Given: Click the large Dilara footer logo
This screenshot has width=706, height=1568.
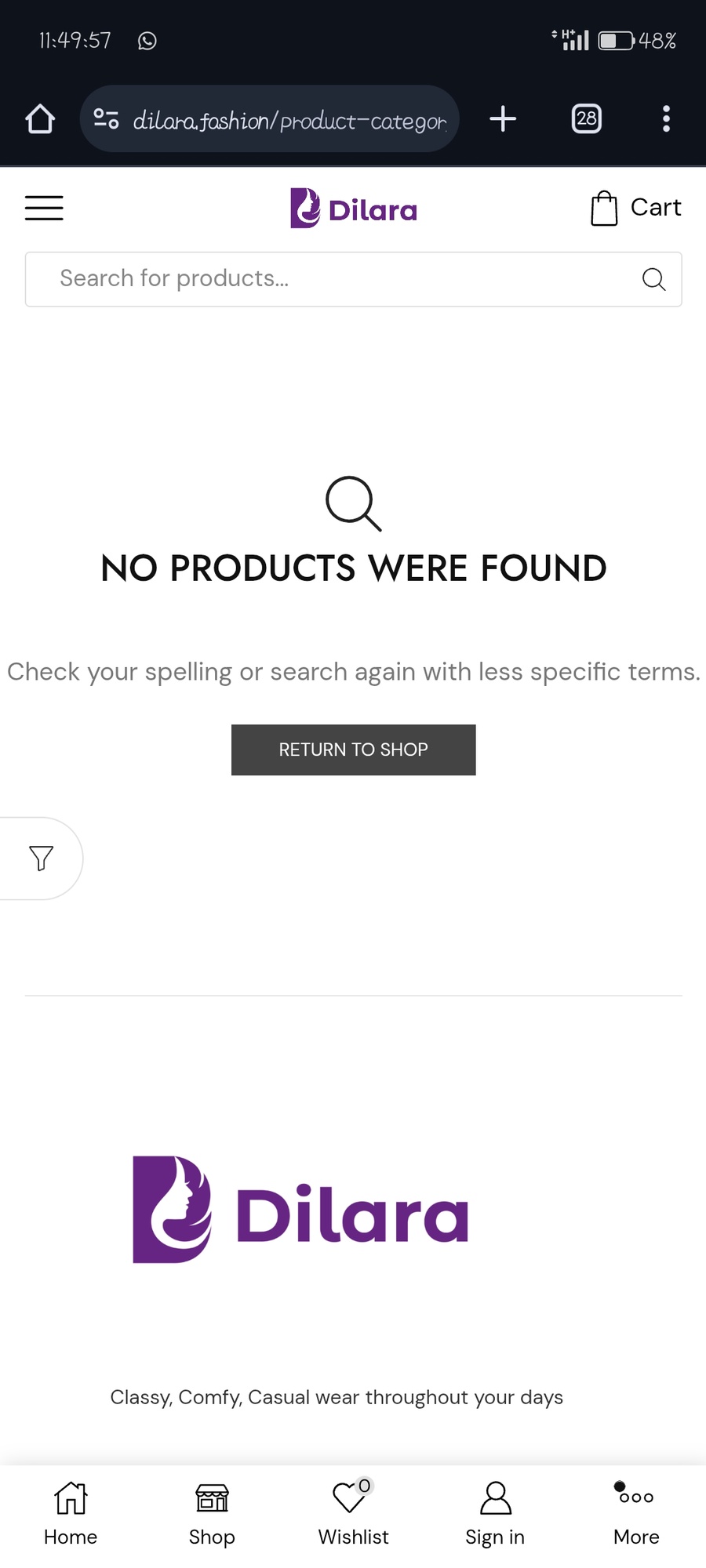Looking at the screenshot, I should coord(300,1210).
